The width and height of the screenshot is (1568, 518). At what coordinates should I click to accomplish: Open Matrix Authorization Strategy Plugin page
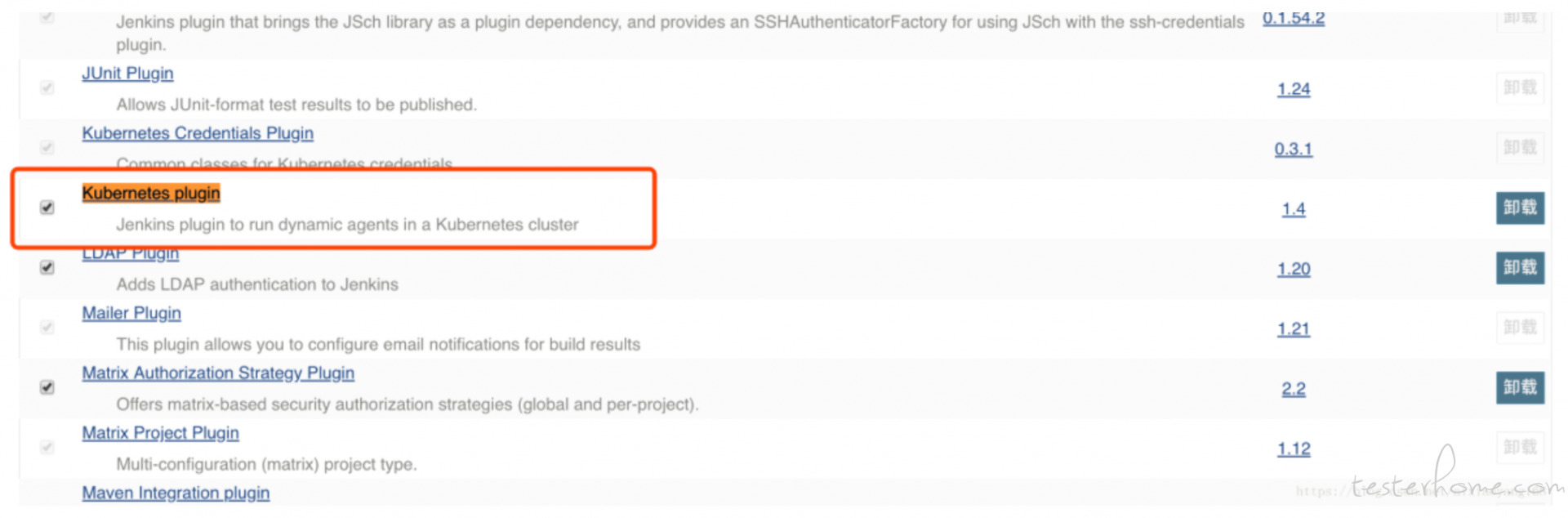point(218,373)
